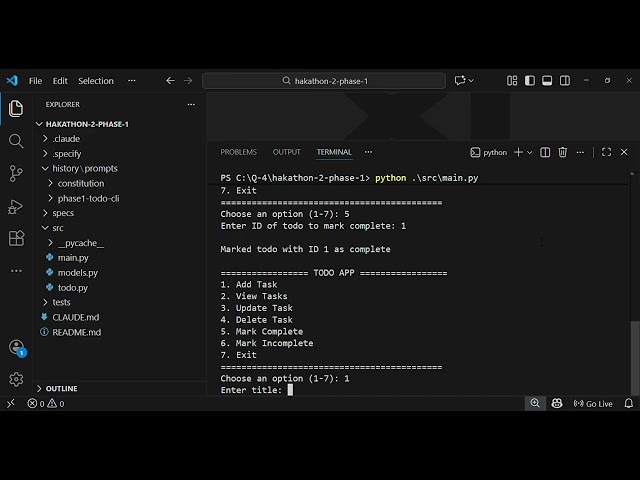Toggle the secondary side bar
The height and width of the screenshot is (480, 640).
pos(565,81)
